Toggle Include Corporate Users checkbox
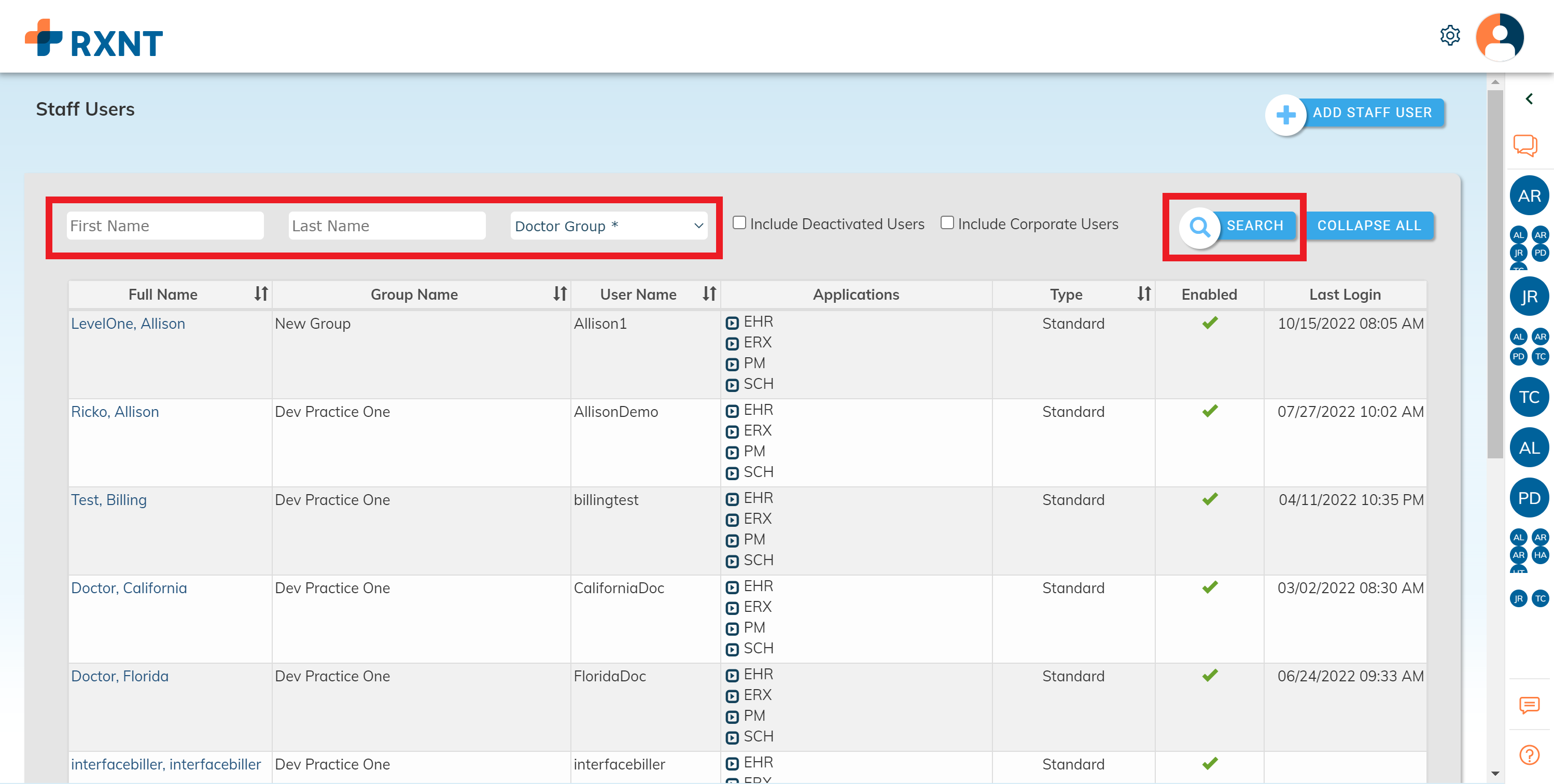This screenshot has height=784, width=1554. click(947, 222)
